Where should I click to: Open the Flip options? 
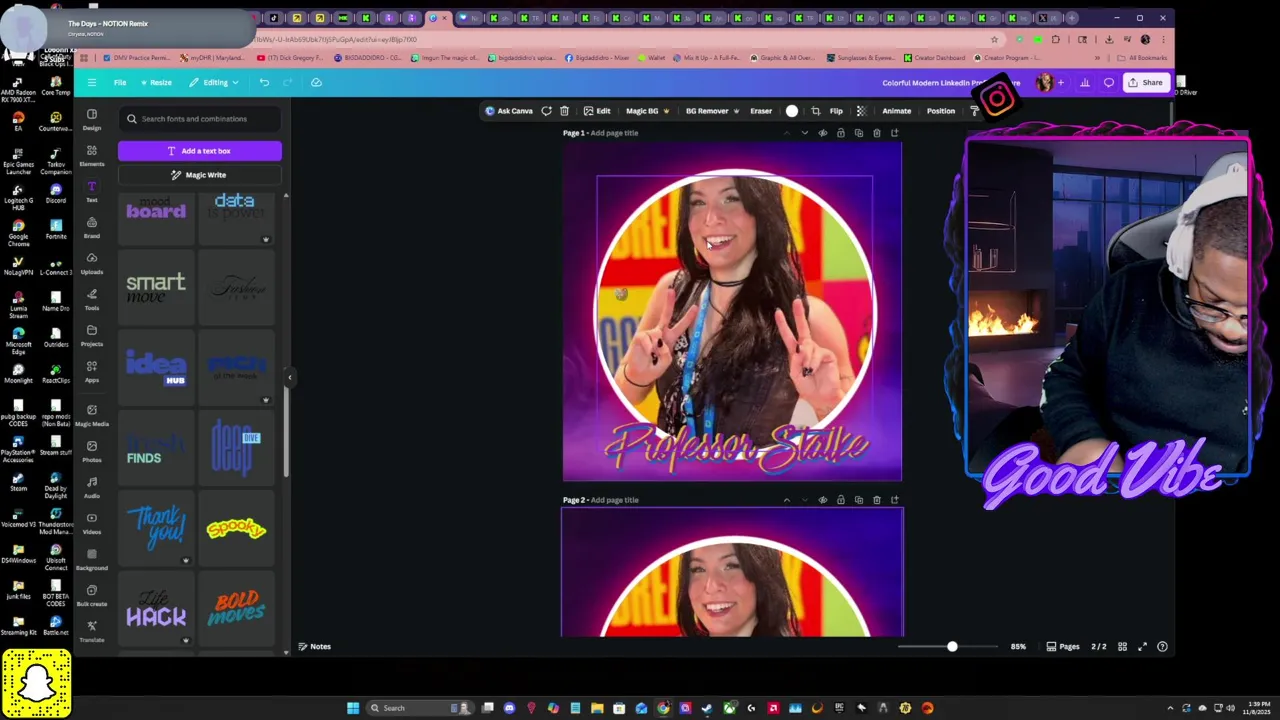(836, 111)
